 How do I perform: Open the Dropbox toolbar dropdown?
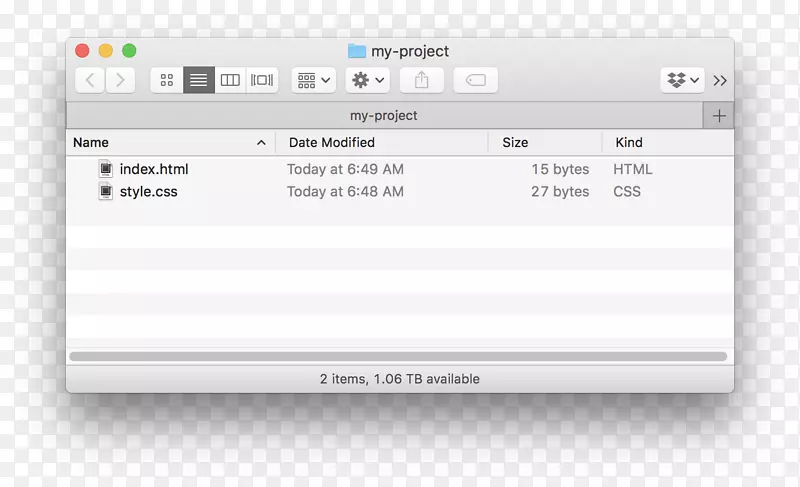tap(683, 80)
